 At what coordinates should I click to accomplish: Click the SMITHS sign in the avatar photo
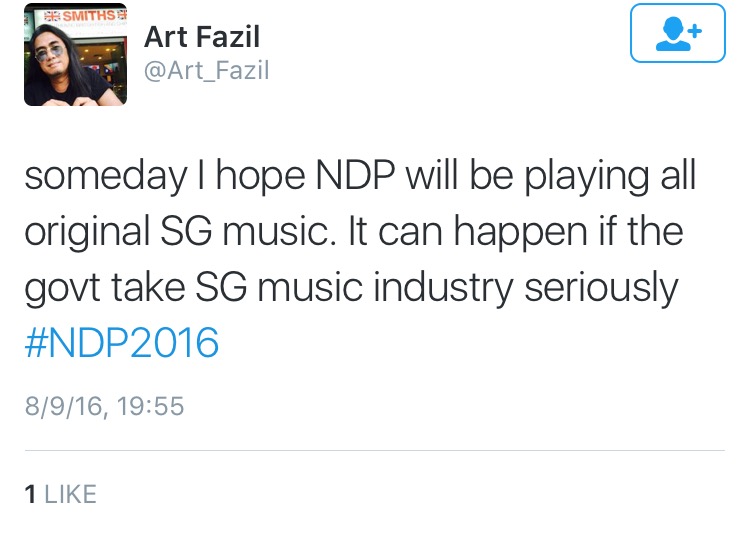(x=76, y=15)
